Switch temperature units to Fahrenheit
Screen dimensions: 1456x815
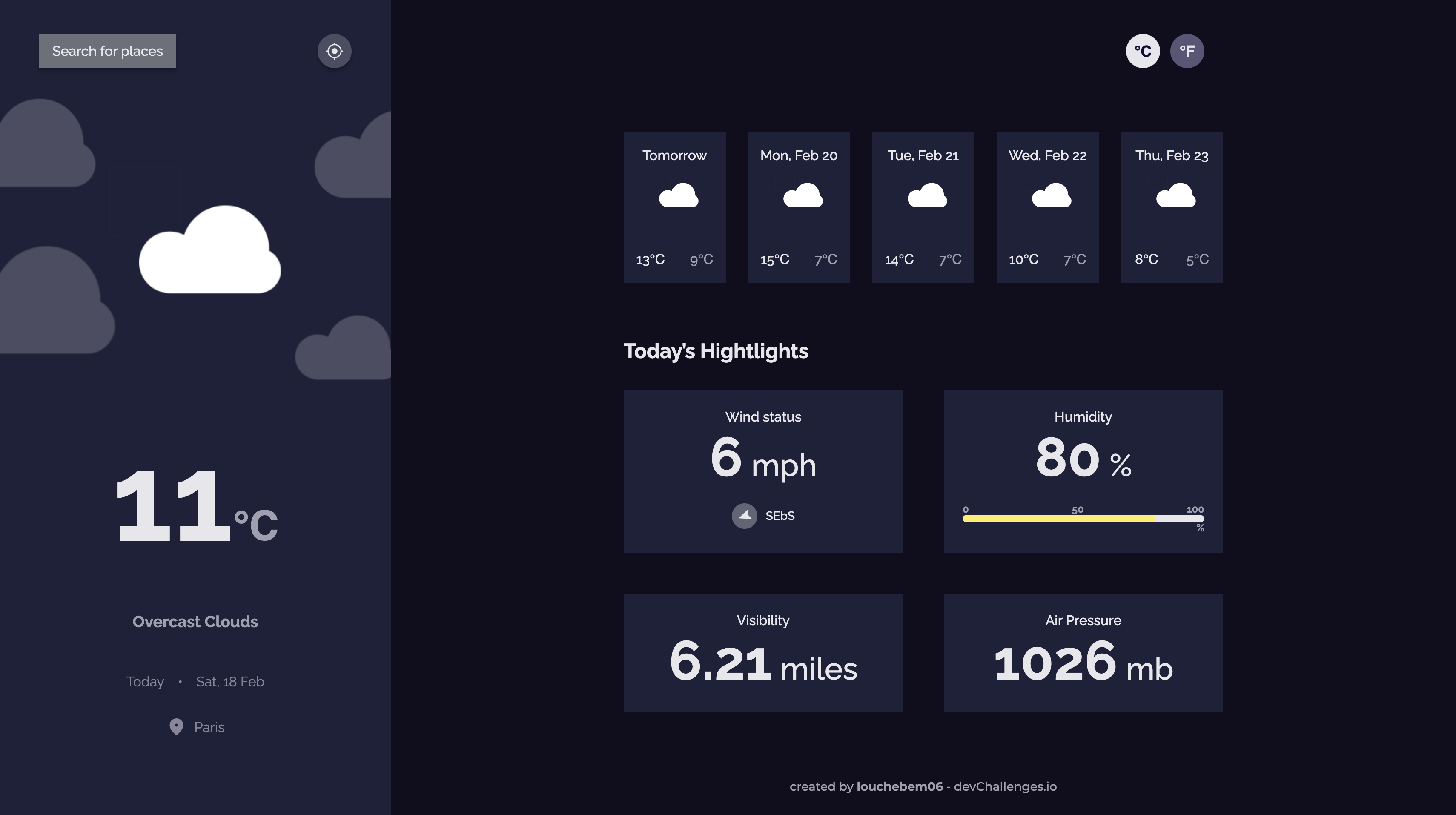(1187, 51)
